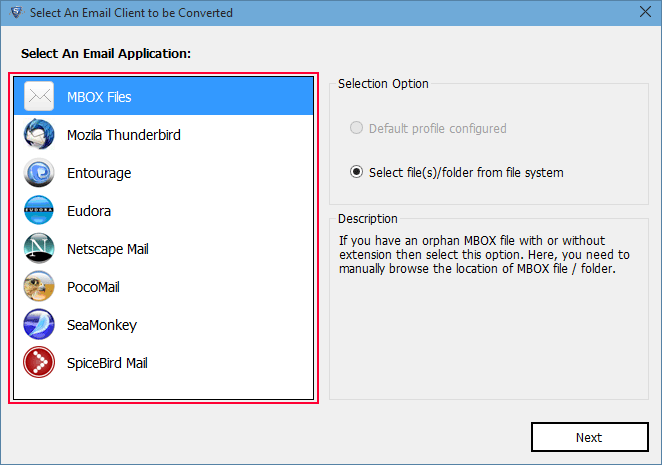The height and width of the screenshot is (465, 662).
Task: Click the Eudora round icon
Action: click(x=39, y=210)
